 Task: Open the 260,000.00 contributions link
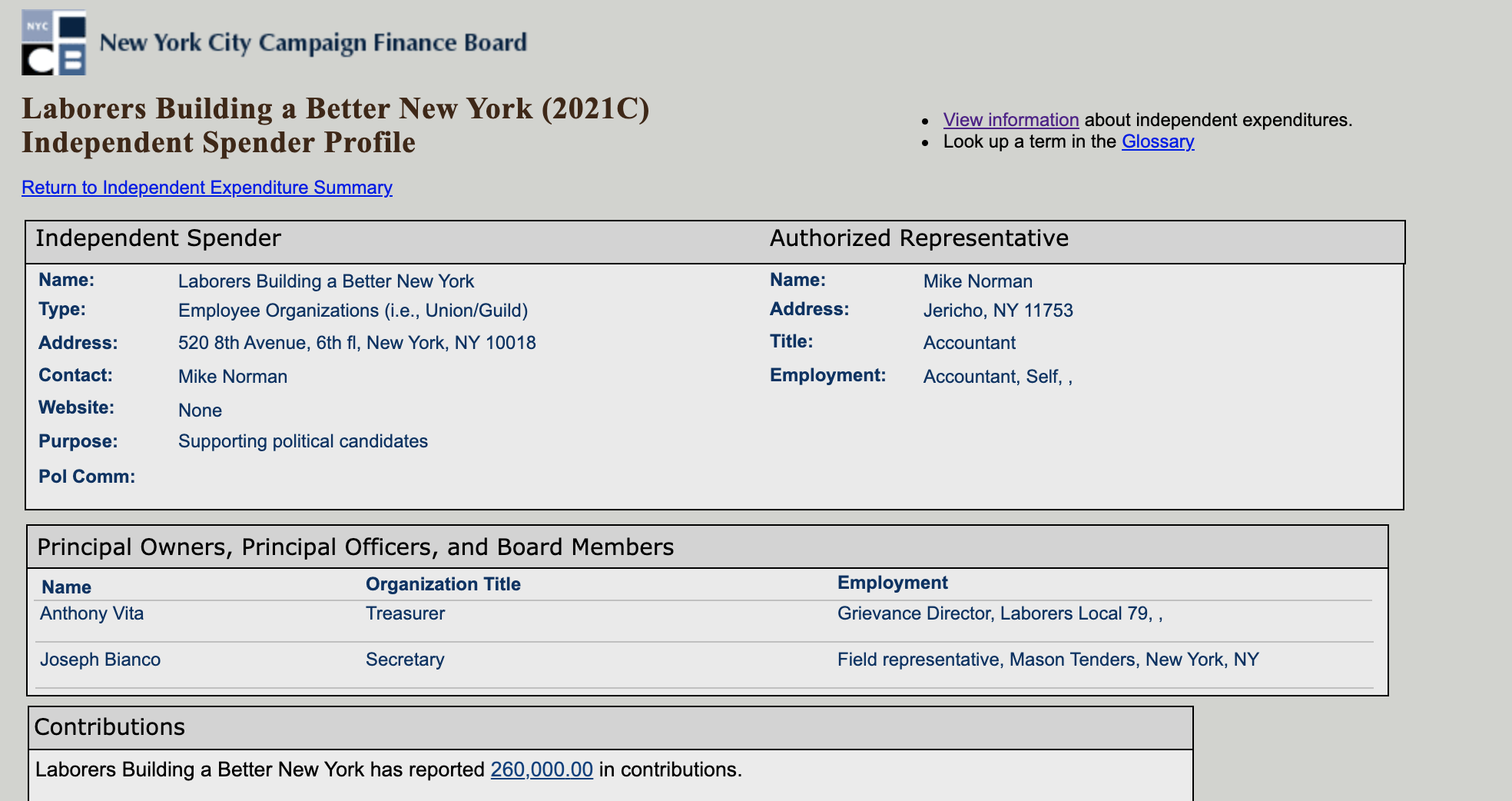542,769
